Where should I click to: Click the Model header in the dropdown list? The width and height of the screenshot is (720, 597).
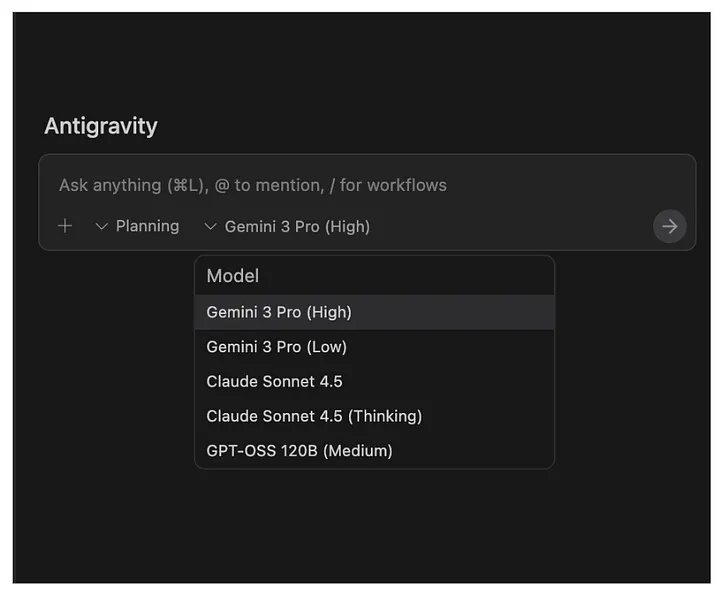[x=232, y=276]
